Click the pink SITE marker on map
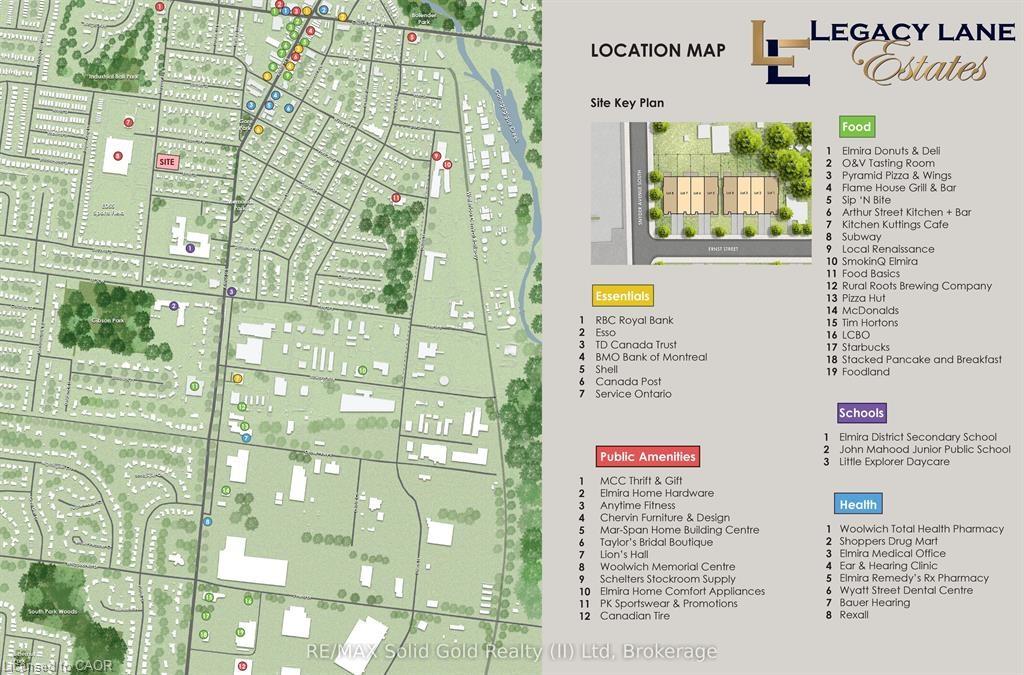1024x675 pixels. coord(167,161)
